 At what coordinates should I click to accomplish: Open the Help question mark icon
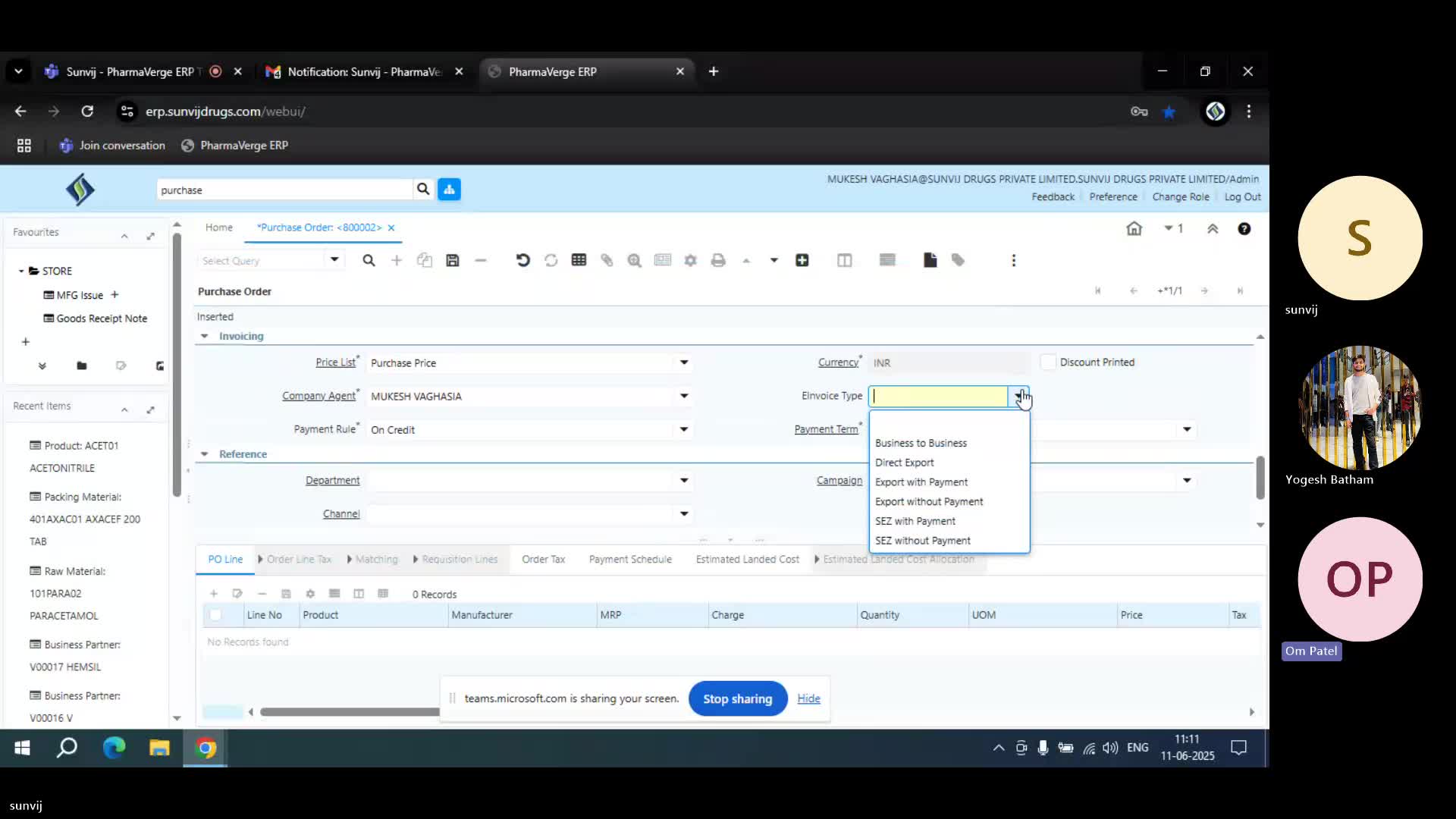[x=1244, y=228]
